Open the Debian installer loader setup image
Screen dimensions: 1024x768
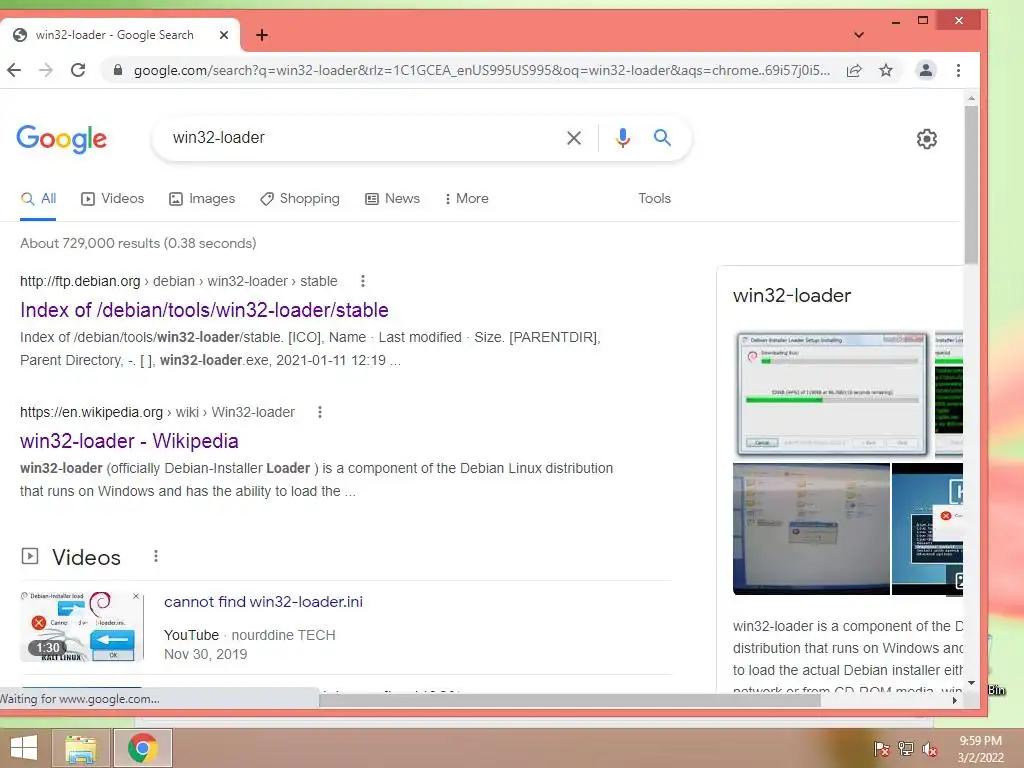(x=832, y=394)
